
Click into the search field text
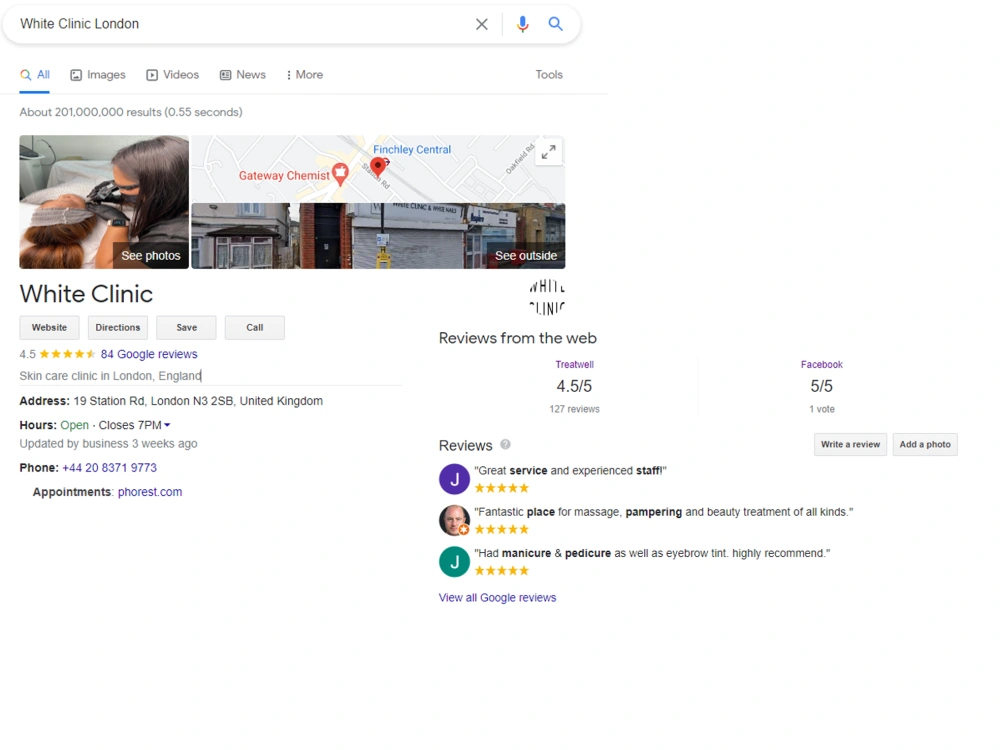pos(80,24)
